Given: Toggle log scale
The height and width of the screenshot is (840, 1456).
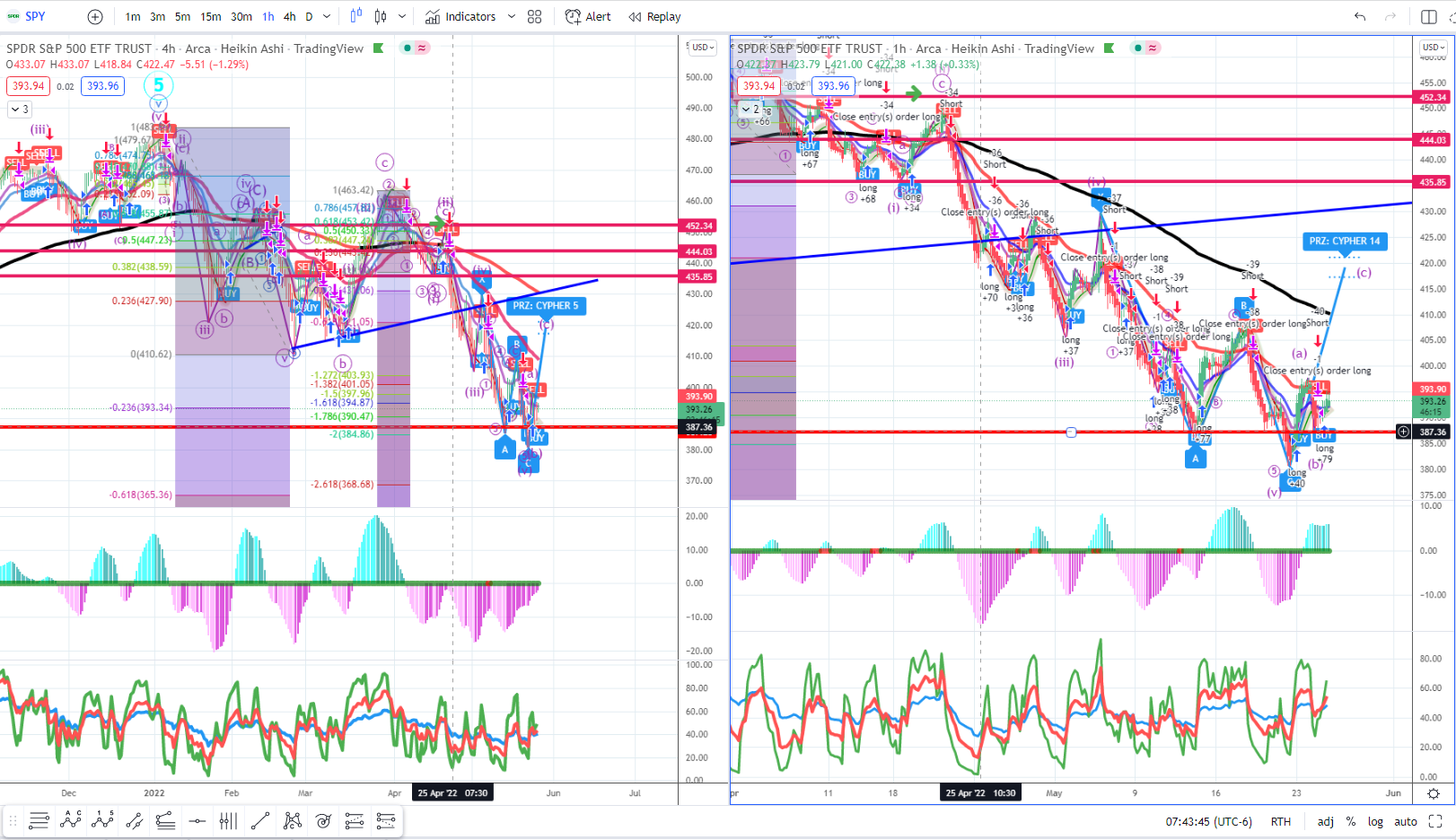Looking at the screenshot, I should (x=1375, y=821).
